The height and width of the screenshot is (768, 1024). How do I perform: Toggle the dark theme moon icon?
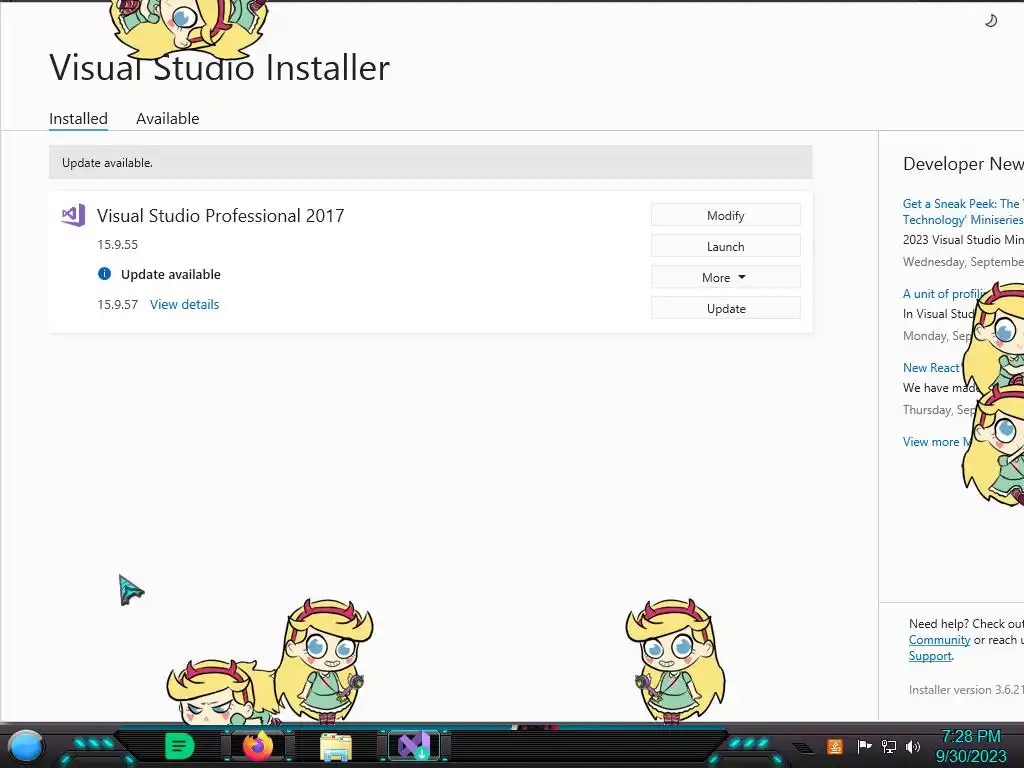[x=991, y=21]
